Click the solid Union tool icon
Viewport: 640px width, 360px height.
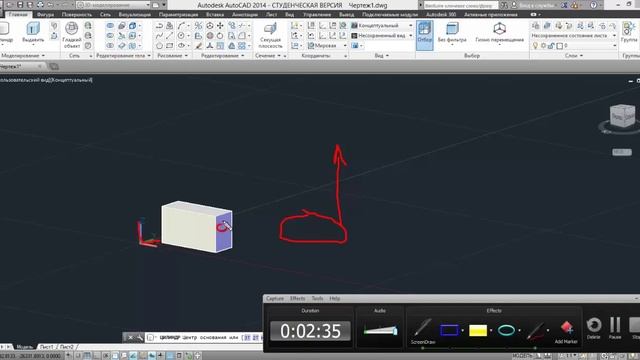pos(110,26)
